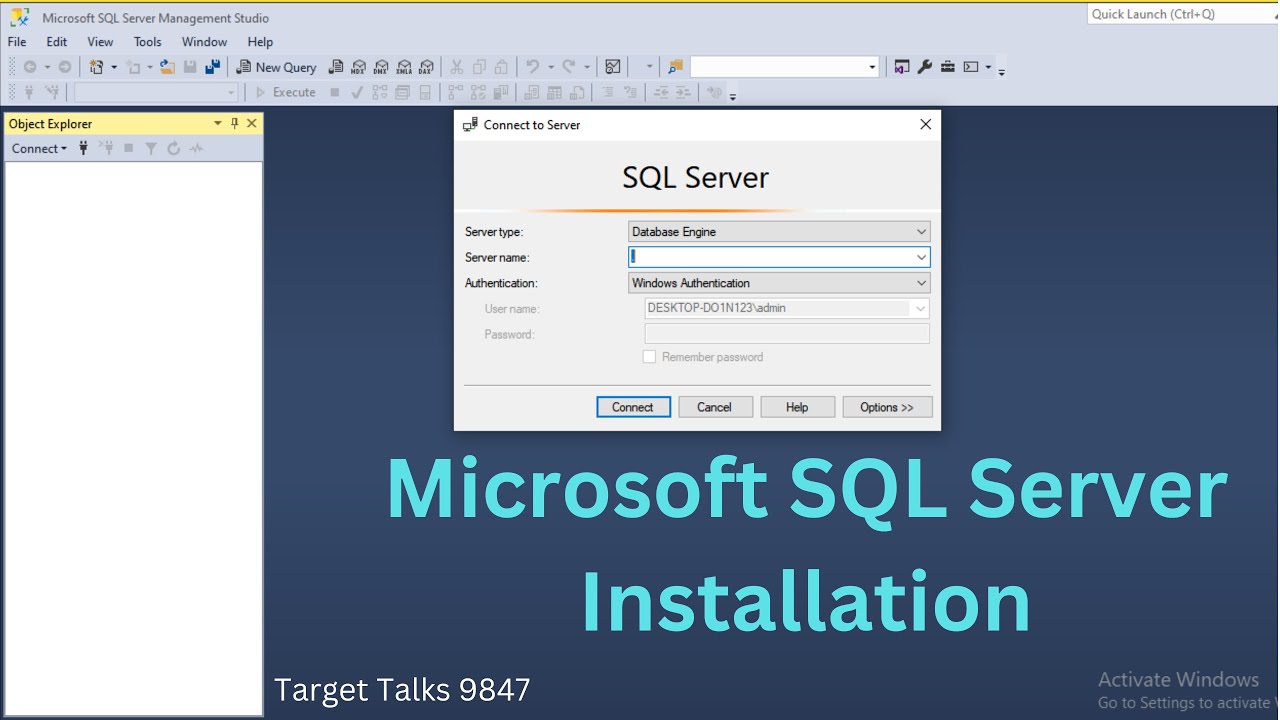Viewport: 1280px width, 720px height.
Task: Click the Options >> button
Action: coord(887,407)
